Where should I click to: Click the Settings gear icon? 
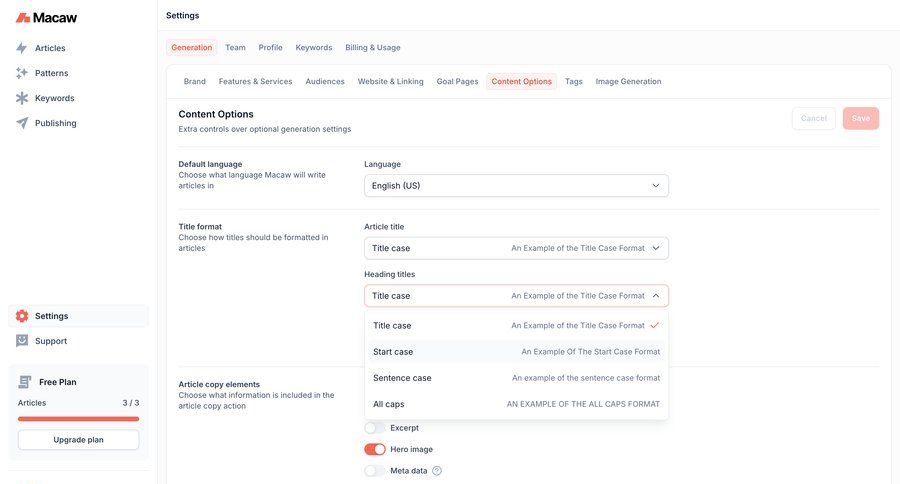(x=22, y=316)
